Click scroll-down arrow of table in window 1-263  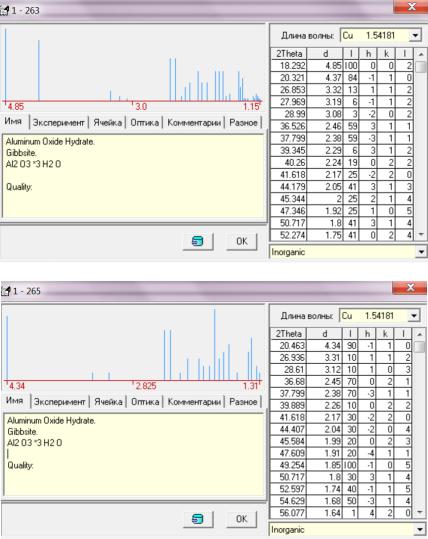[421, 234]
